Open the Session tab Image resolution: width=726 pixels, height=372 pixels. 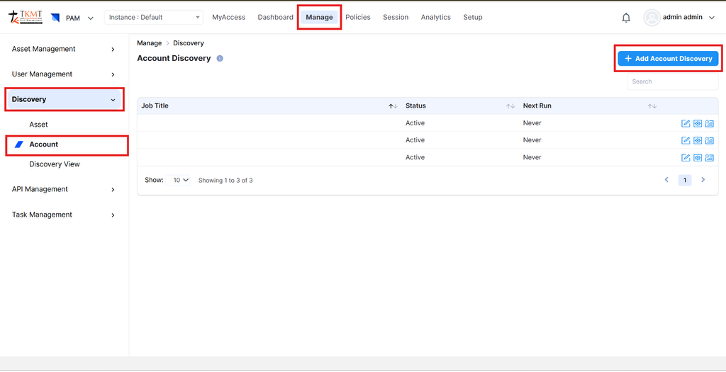(x=395, y=17)
